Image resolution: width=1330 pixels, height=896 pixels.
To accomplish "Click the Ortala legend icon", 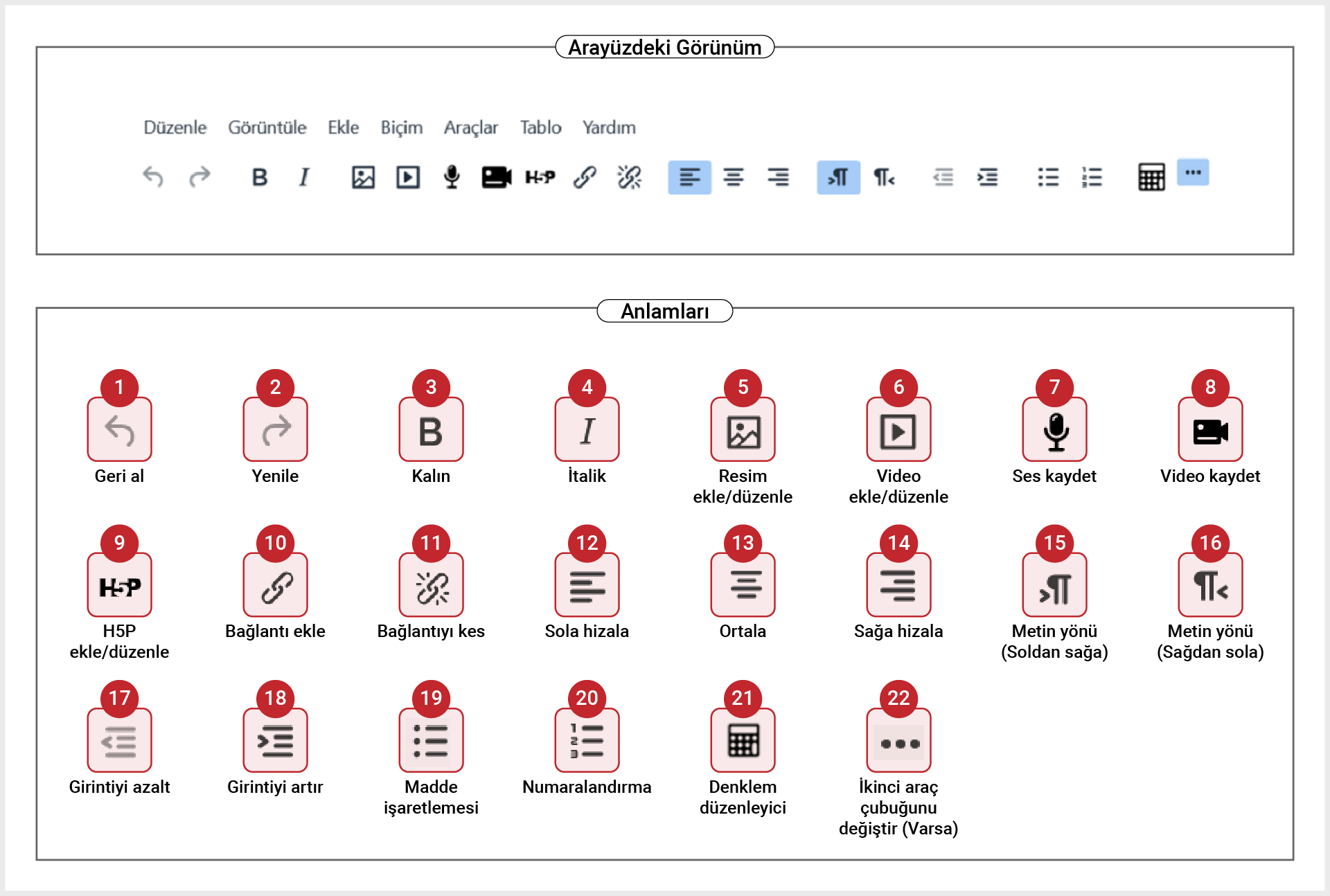I will (743, 585).
